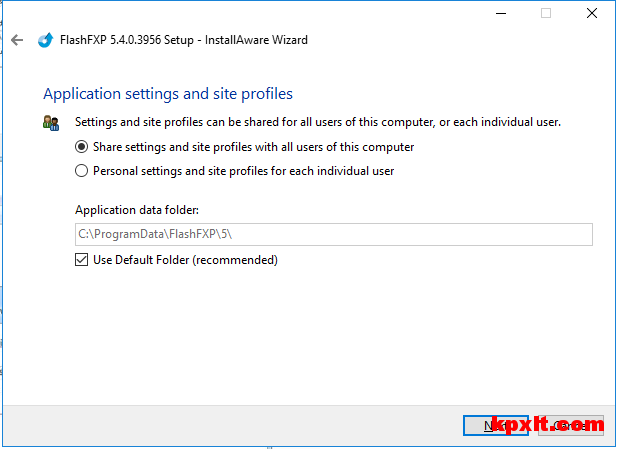
Task: Select share settings with all users radio
Action: (x=82, y=147)
